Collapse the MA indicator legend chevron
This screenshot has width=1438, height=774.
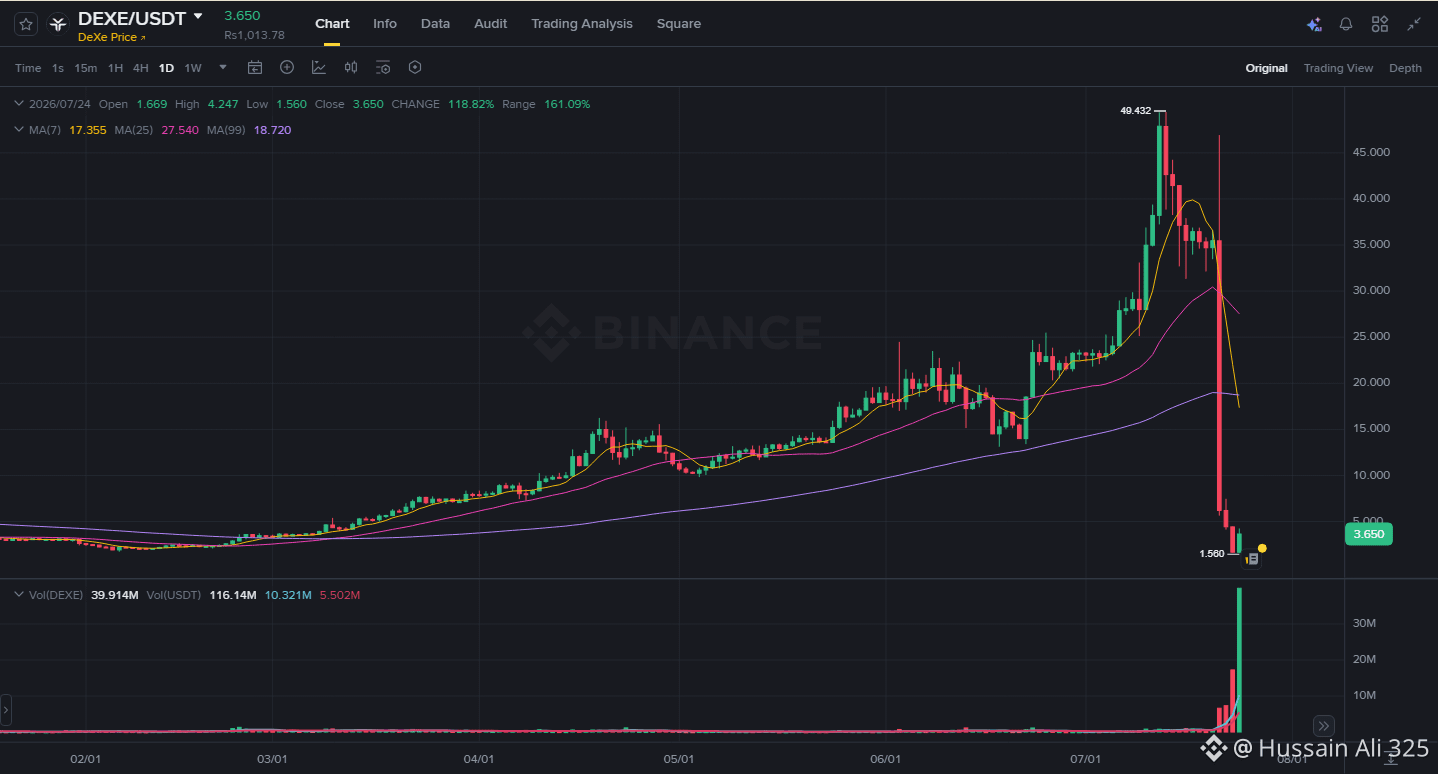(19, 130)
